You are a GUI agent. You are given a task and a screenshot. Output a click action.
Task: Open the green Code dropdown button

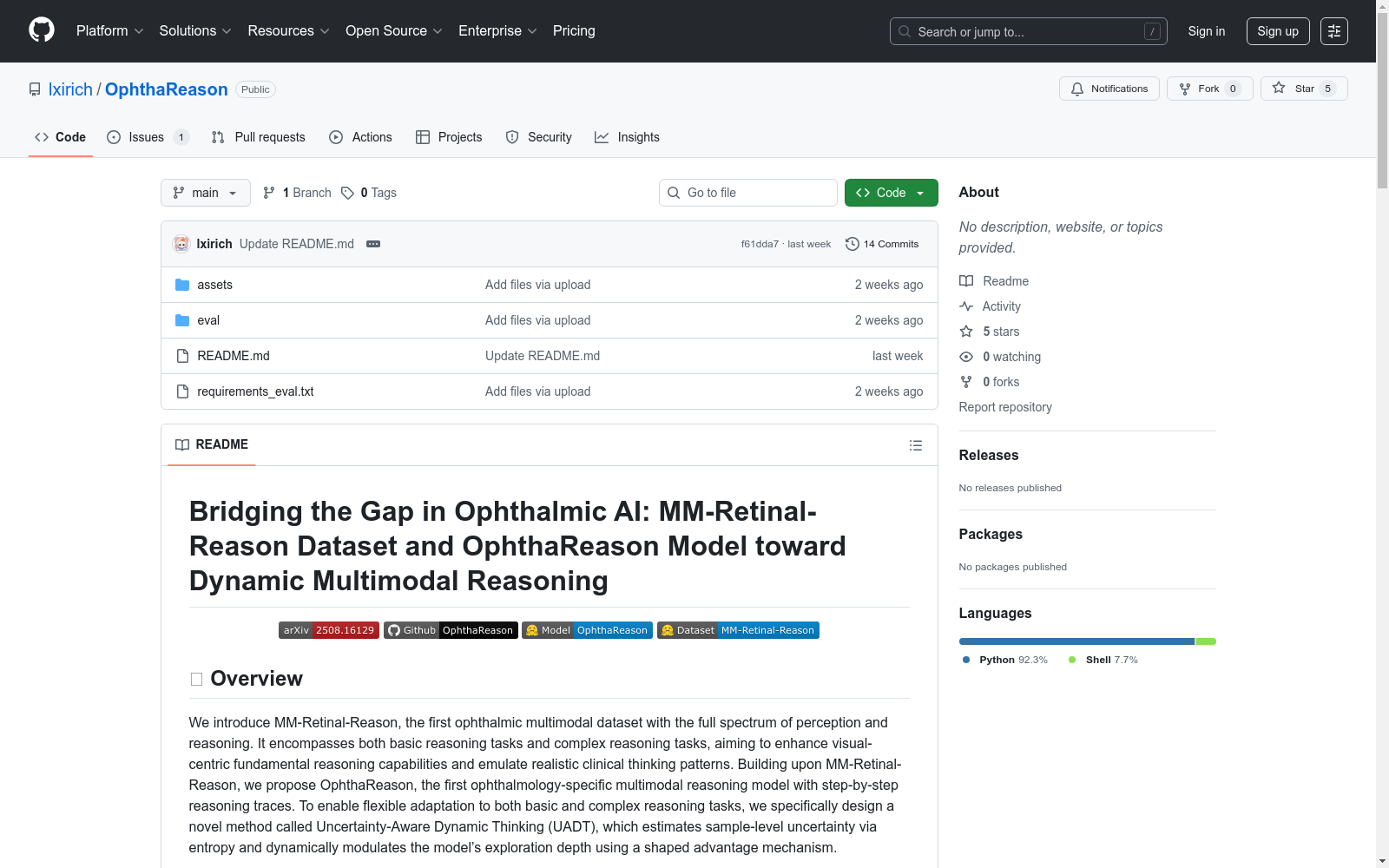tap(891, 193)
